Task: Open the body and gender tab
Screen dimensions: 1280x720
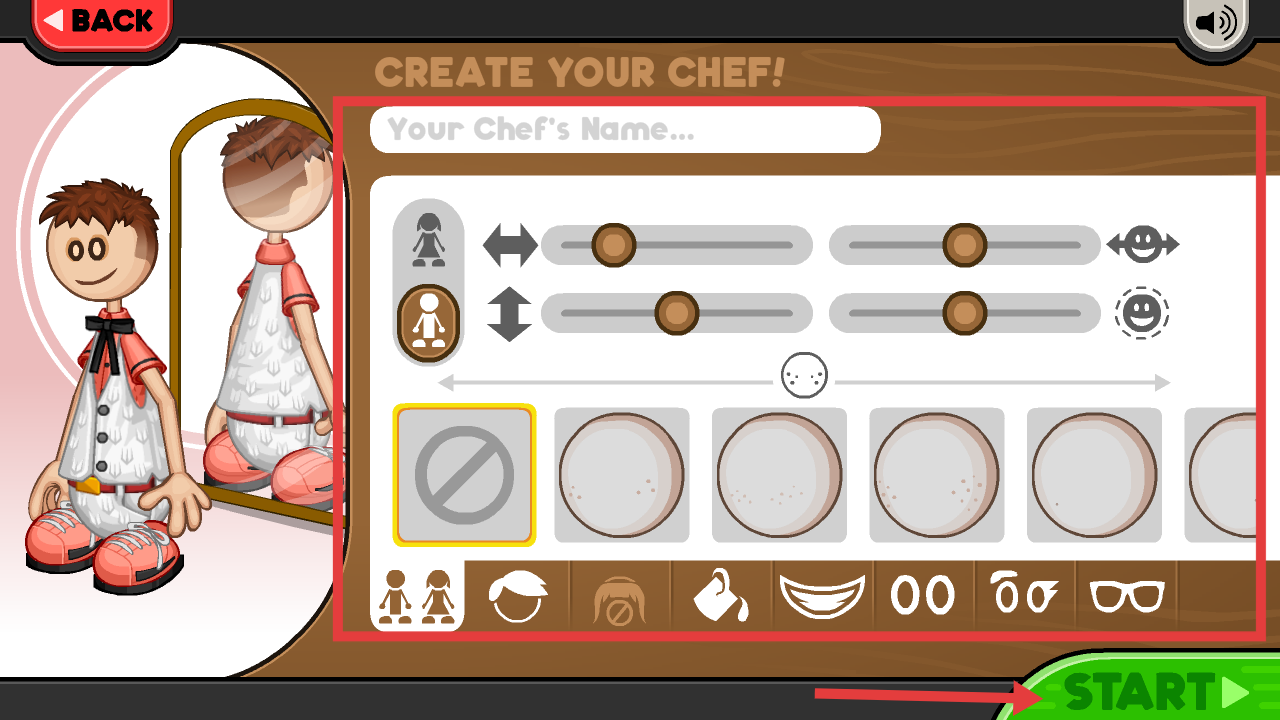Action: tap(417, 596)
